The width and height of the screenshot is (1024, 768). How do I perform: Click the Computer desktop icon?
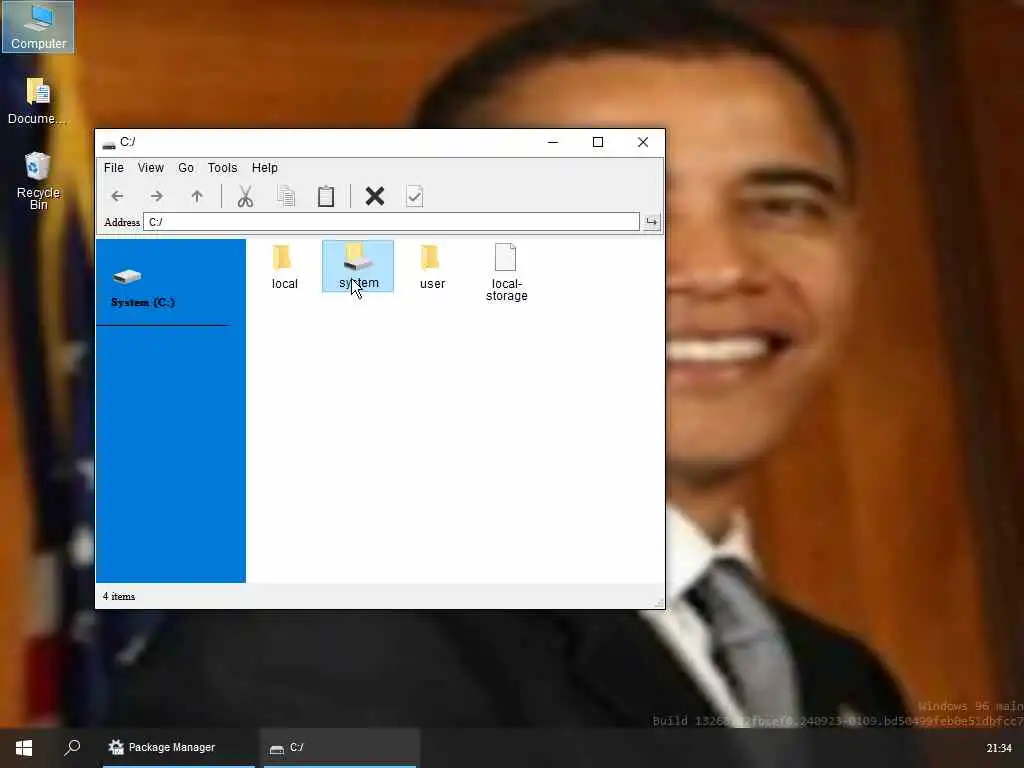38,27
